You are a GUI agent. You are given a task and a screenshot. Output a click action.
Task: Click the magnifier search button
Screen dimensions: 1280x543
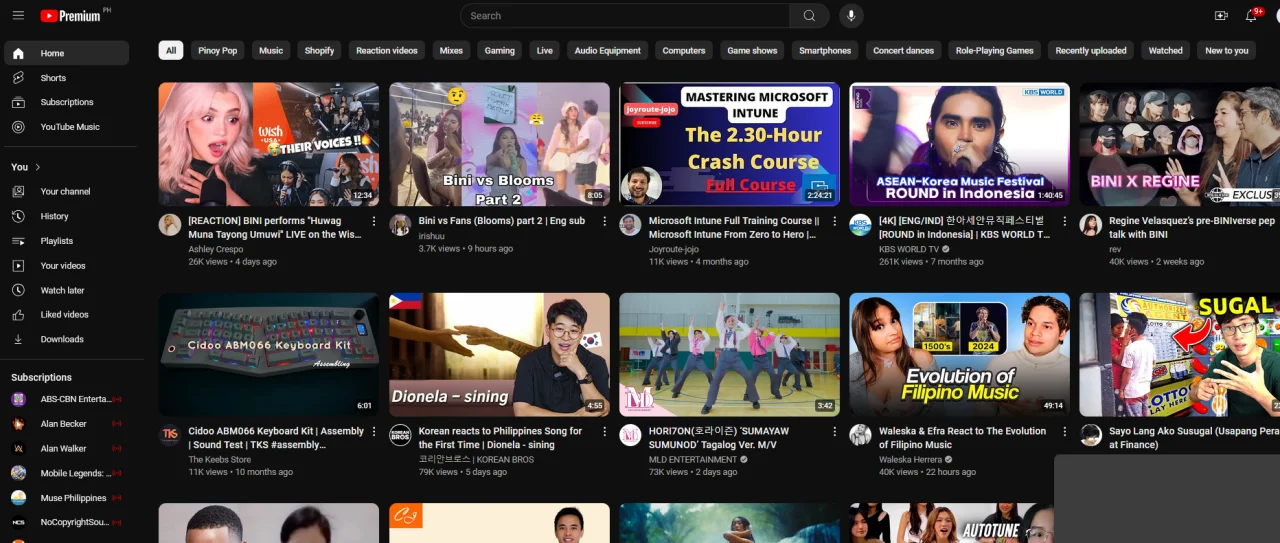[809, 15]
